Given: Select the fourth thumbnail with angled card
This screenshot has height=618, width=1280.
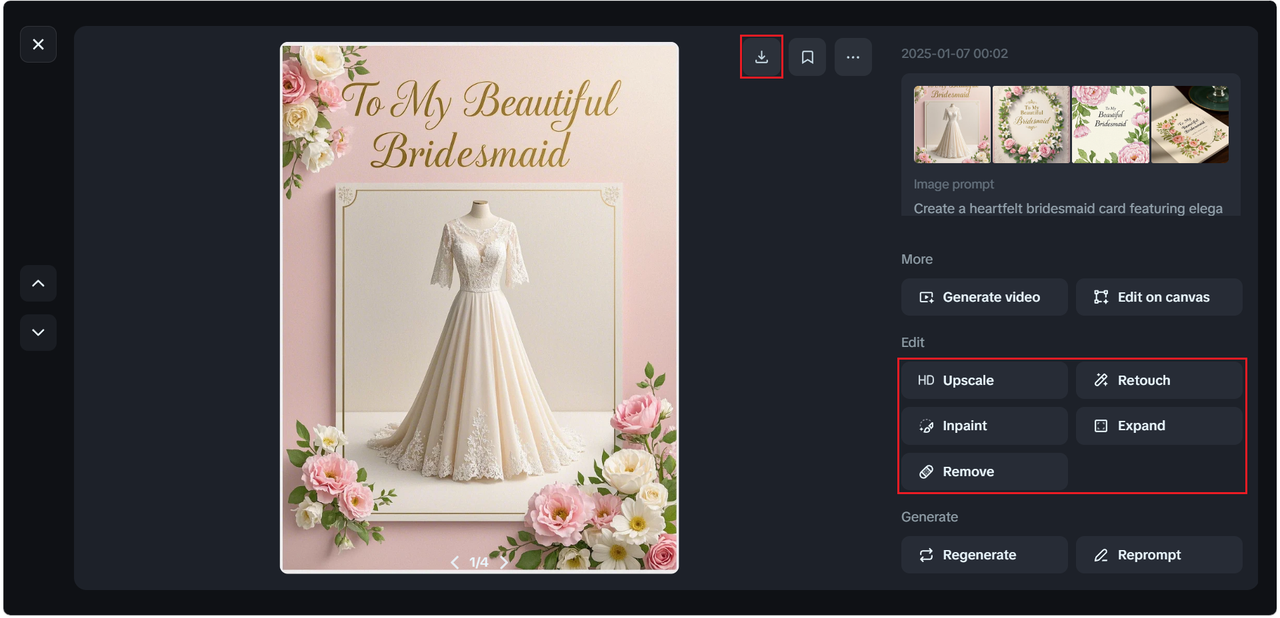Looking at the screenshot, I should (1190, 124).
